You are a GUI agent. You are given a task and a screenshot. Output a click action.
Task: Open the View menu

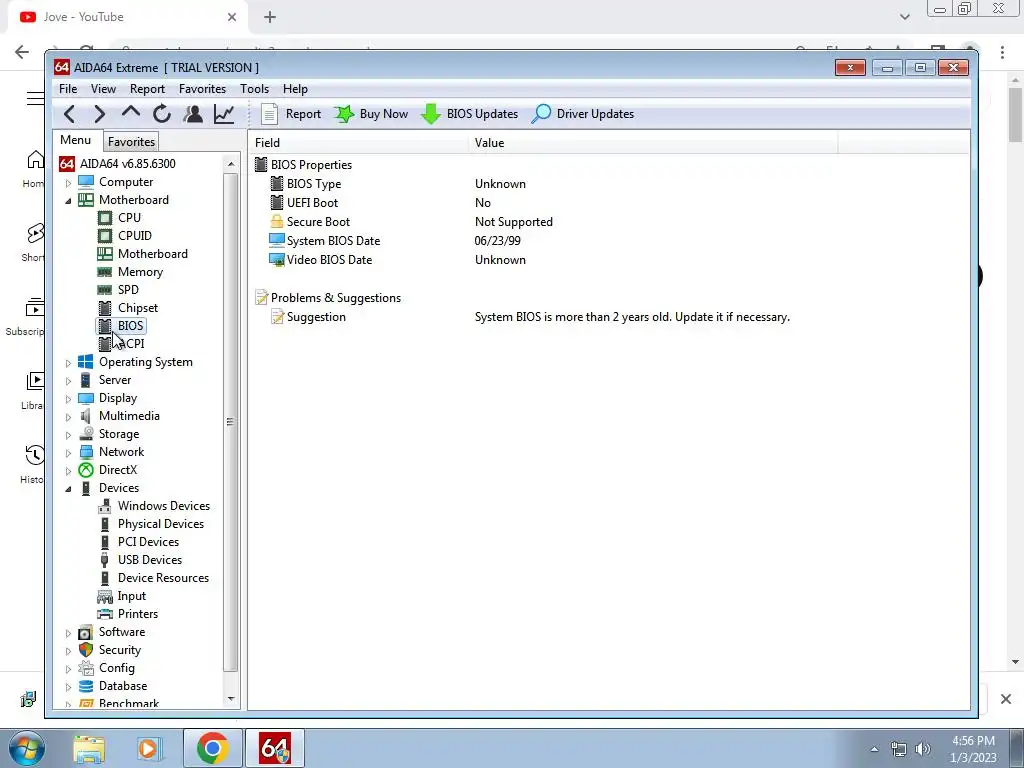coord(103,89)
